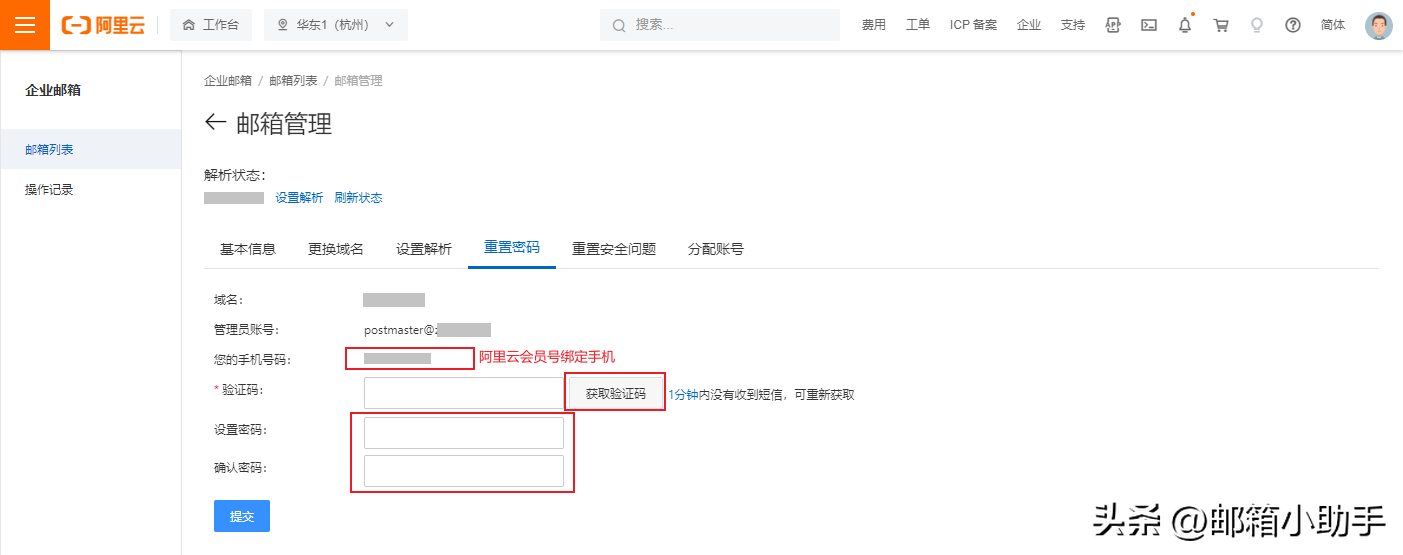Viewport: 1403px width, 555px height.
Task: Click the 获取验证码 button
Action: pos(615,394)
